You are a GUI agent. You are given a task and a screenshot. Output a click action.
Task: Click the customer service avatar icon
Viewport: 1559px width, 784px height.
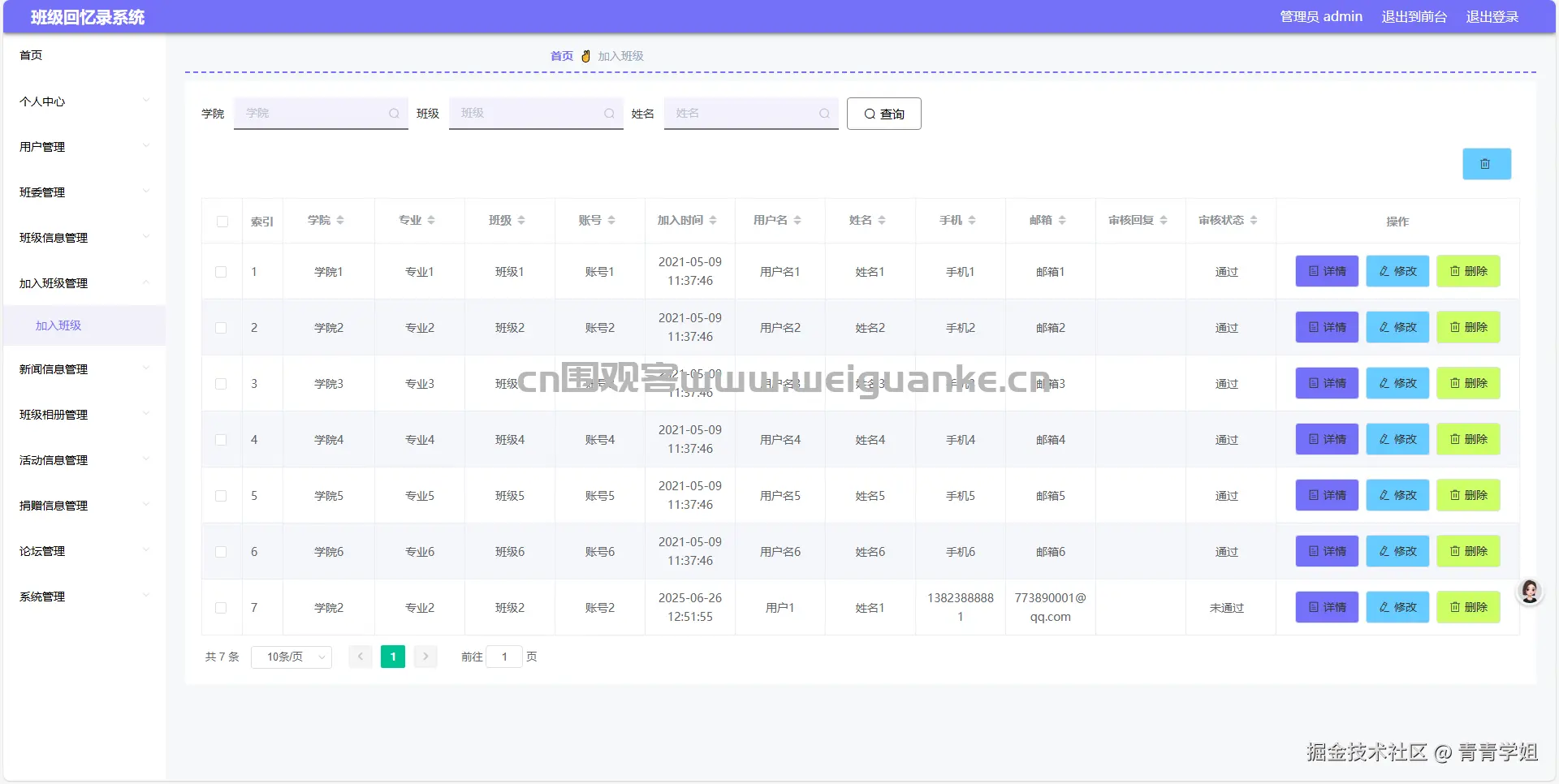(x=1531, y=592)
